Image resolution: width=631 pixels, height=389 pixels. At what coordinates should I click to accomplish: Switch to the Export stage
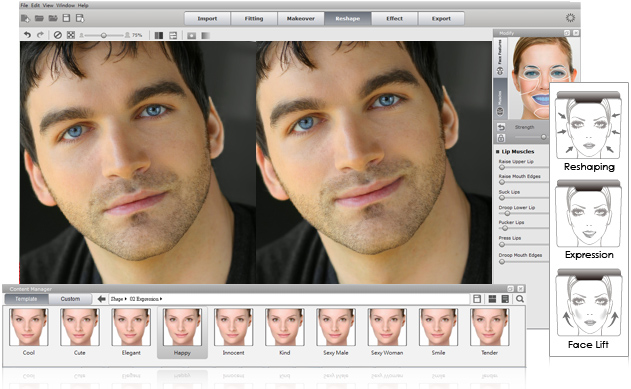point(441,19)
